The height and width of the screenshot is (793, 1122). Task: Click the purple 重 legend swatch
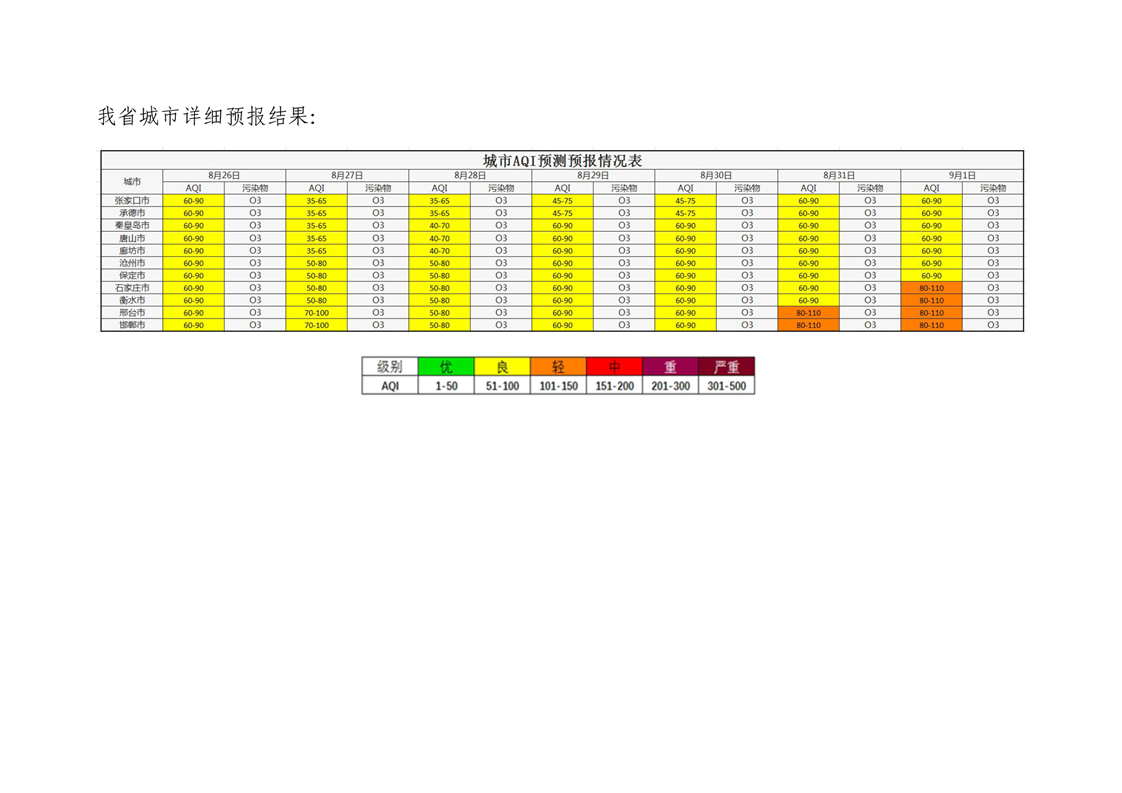pyautogui.click(x=670, y=367)
